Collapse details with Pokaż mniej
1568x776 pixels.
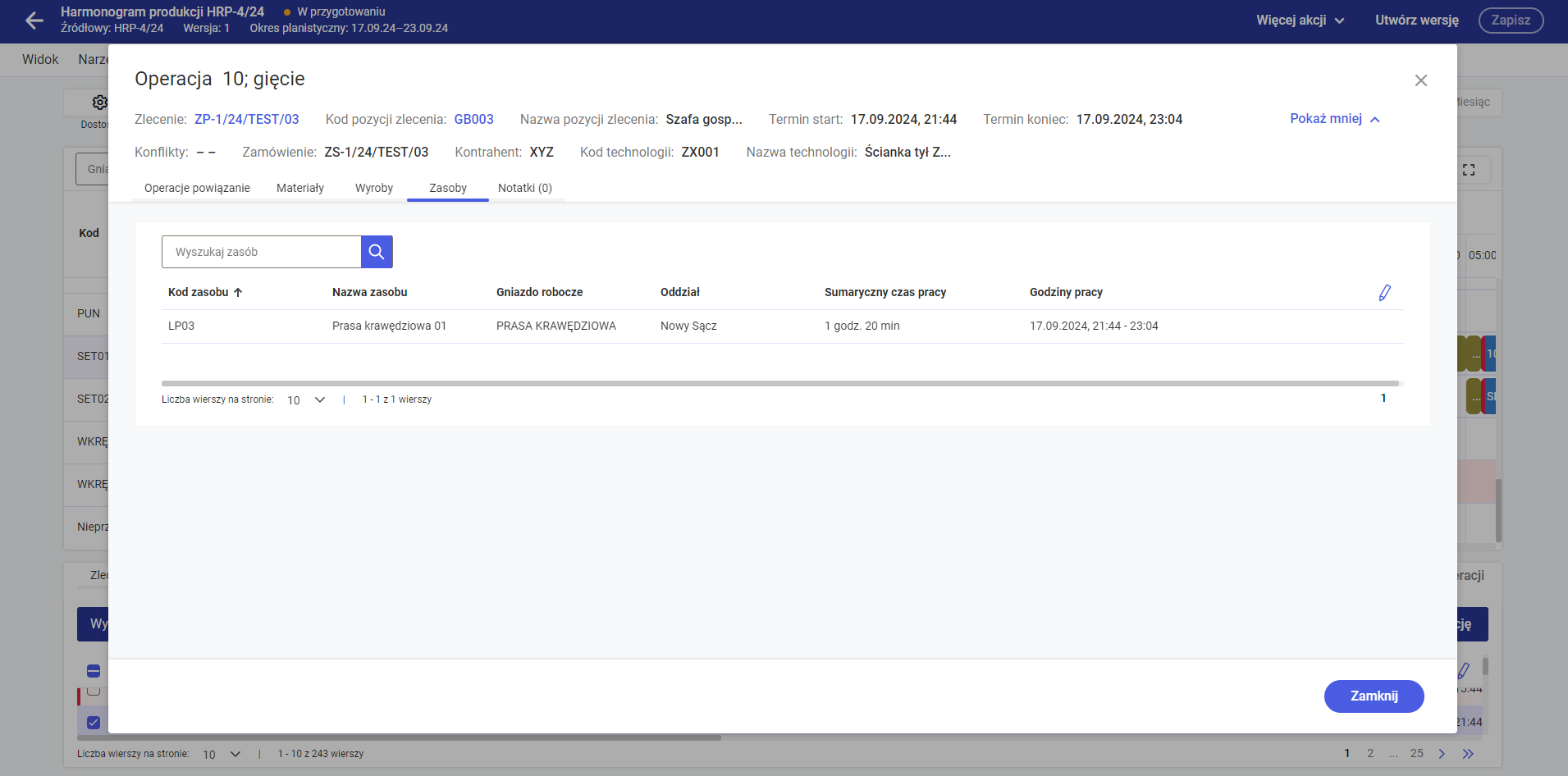(x=1334, y=119)
